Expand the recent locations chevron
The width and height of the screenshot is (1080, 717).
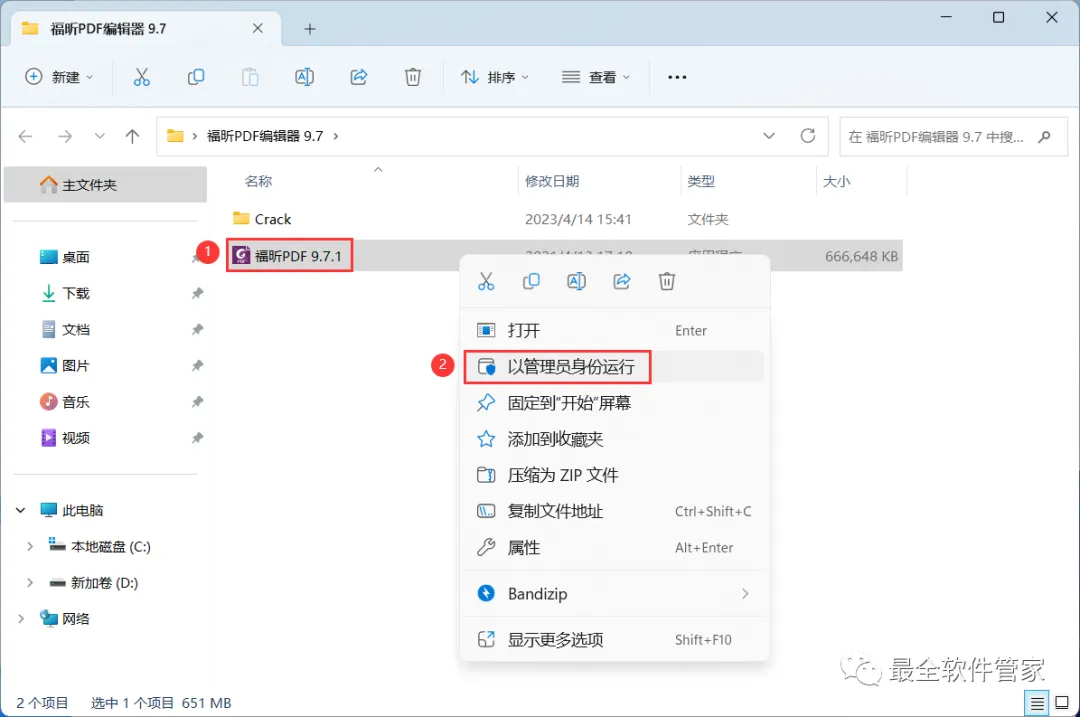click(100, 136)
